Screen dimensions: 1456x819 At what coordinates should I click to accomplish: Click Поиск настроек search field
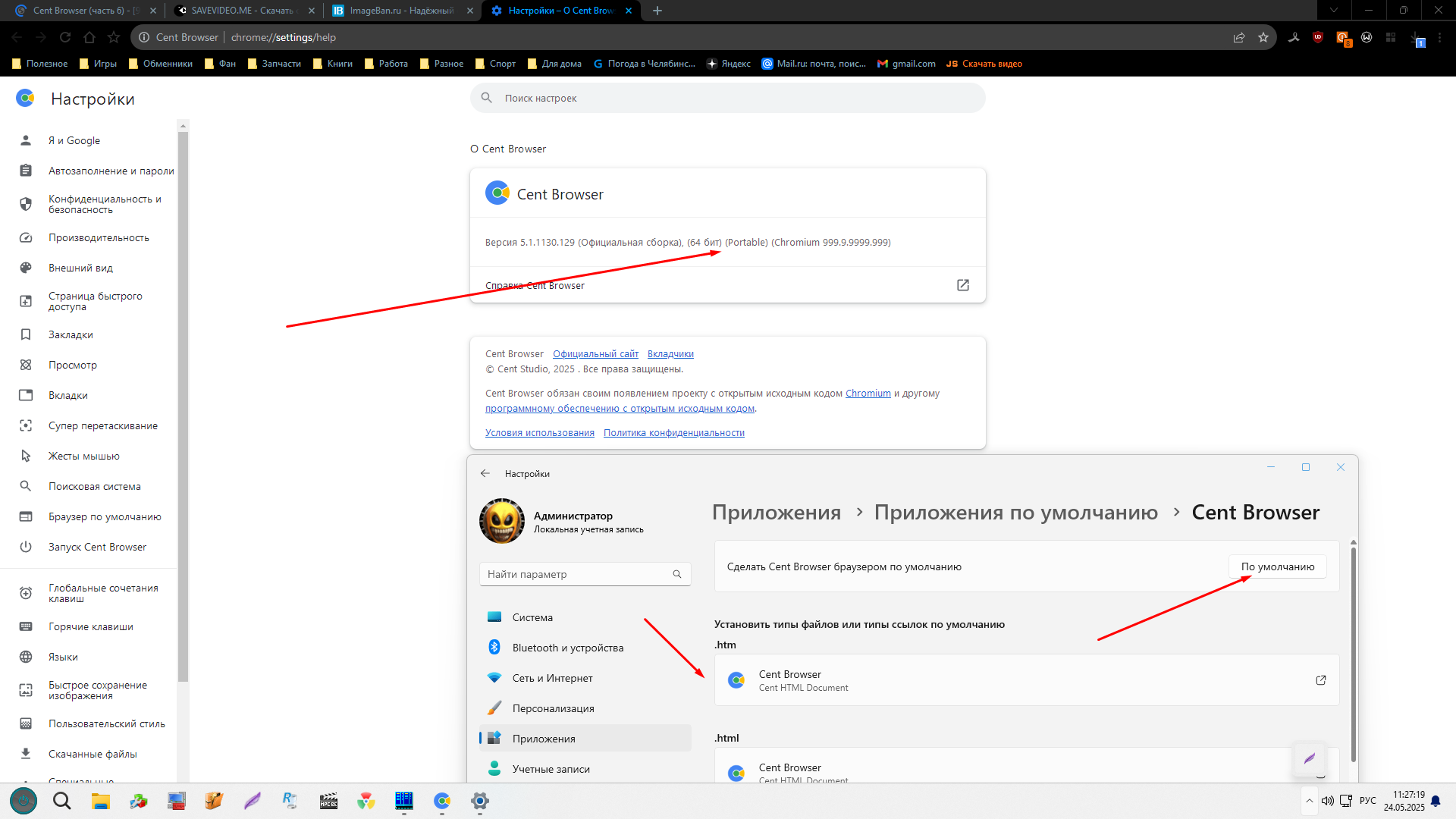[728, 98]
